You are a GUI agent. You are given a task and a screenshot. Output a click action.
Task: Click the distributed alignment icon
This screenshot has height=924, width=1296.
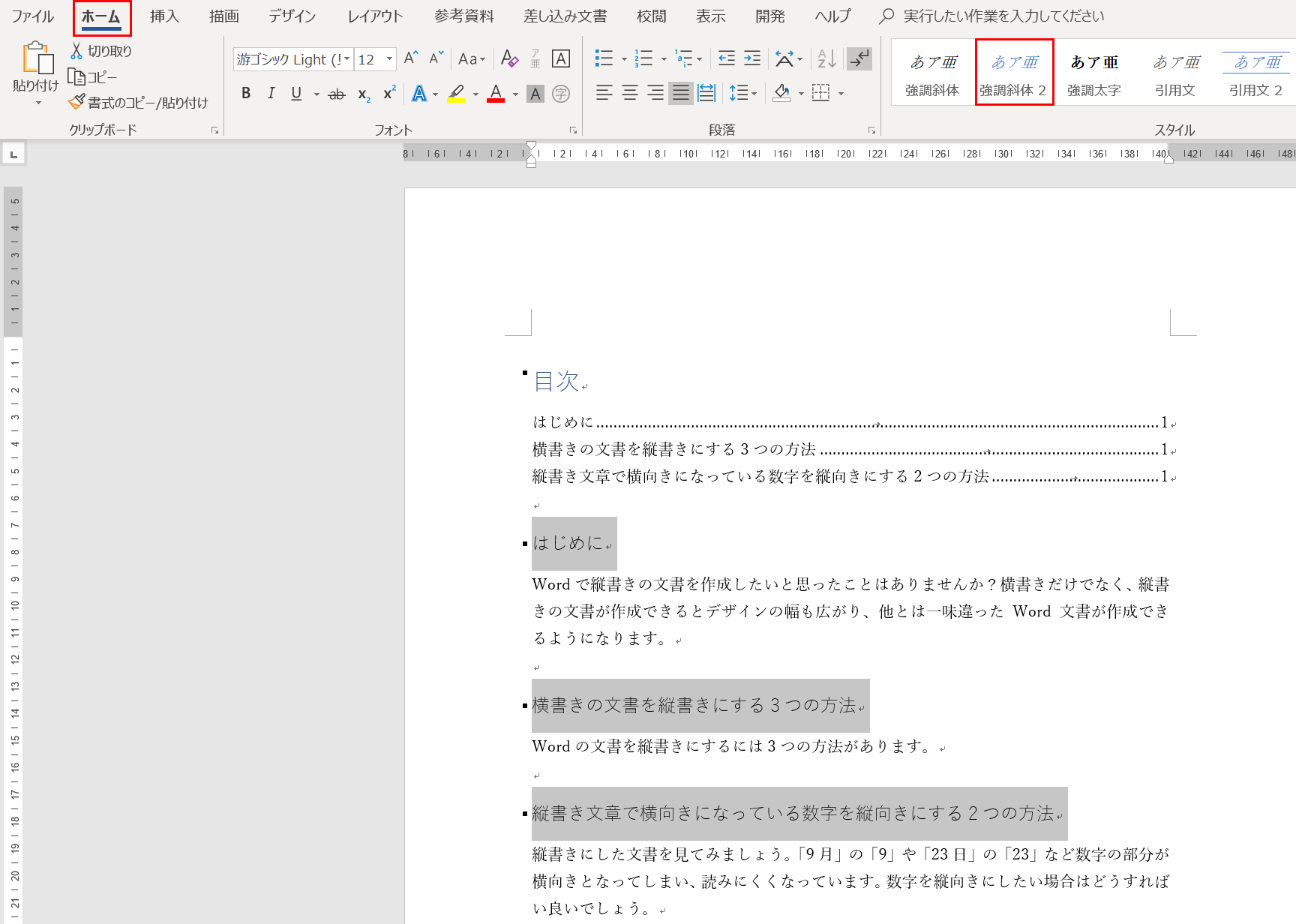(706, 94)
